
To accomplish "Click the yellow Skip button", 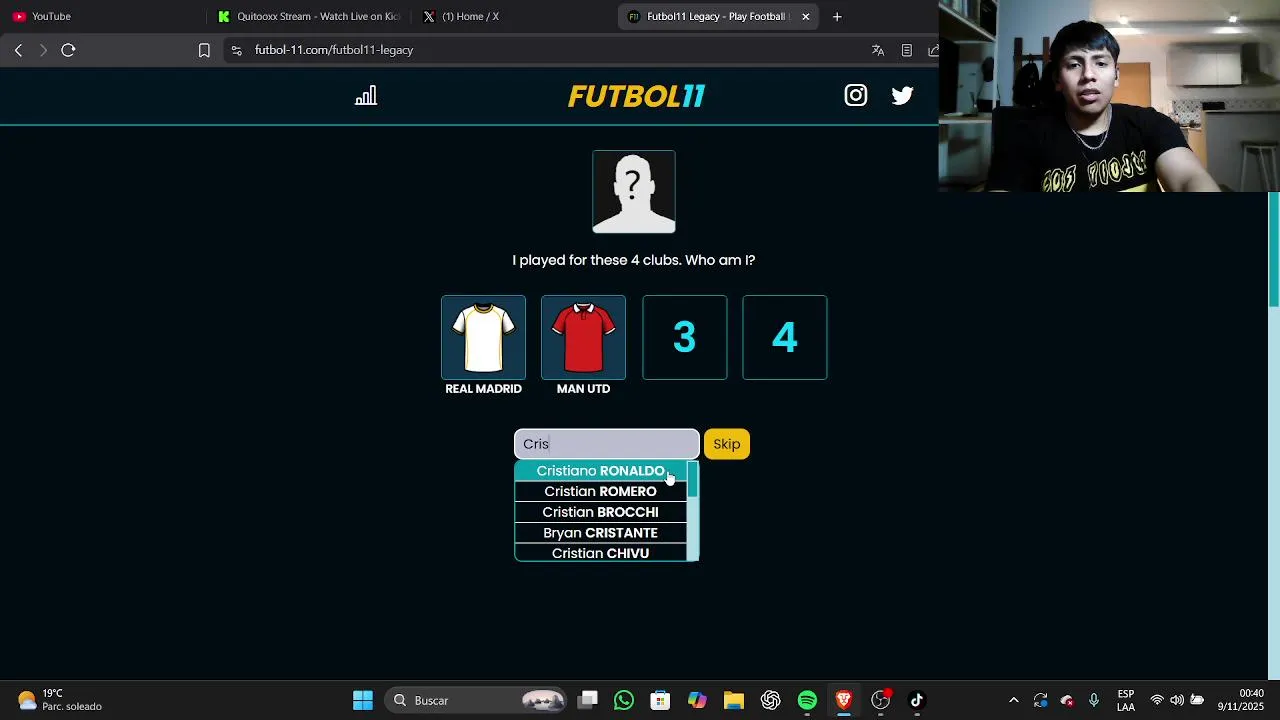I will 727,444.
